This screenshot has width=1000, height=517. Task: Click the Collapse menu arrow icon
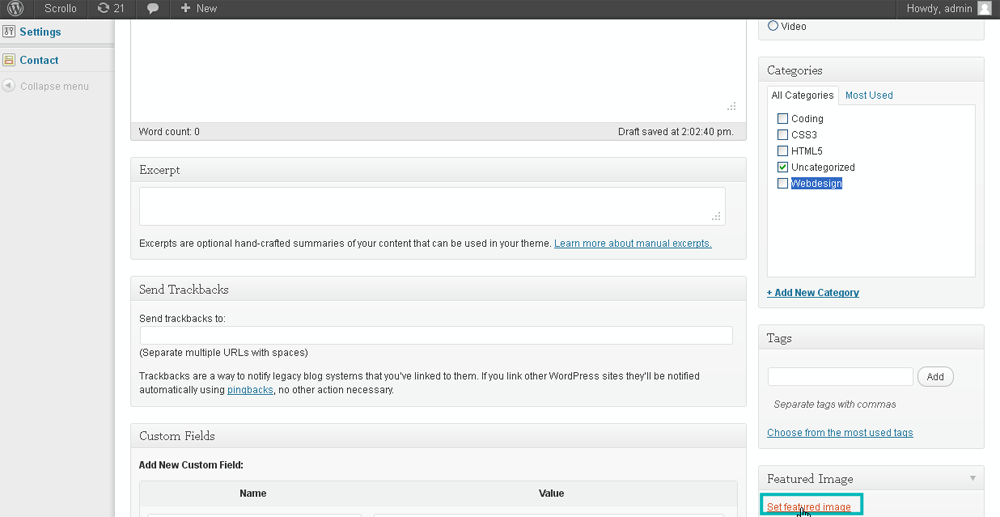(x=9, y=86)
